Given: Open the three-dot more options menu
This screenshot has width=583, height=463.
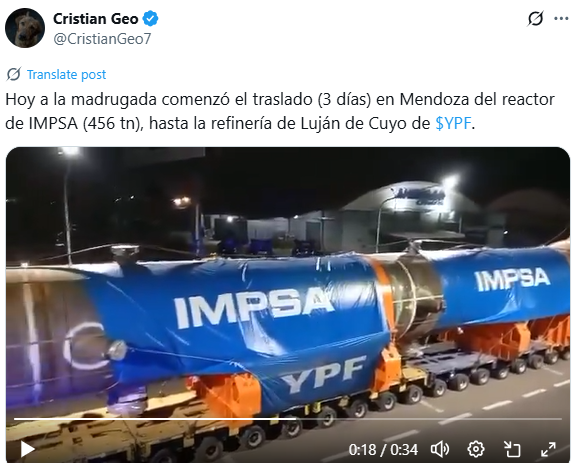Looking at the screenshot, I should pyautogui.click(x=561, y=18).
